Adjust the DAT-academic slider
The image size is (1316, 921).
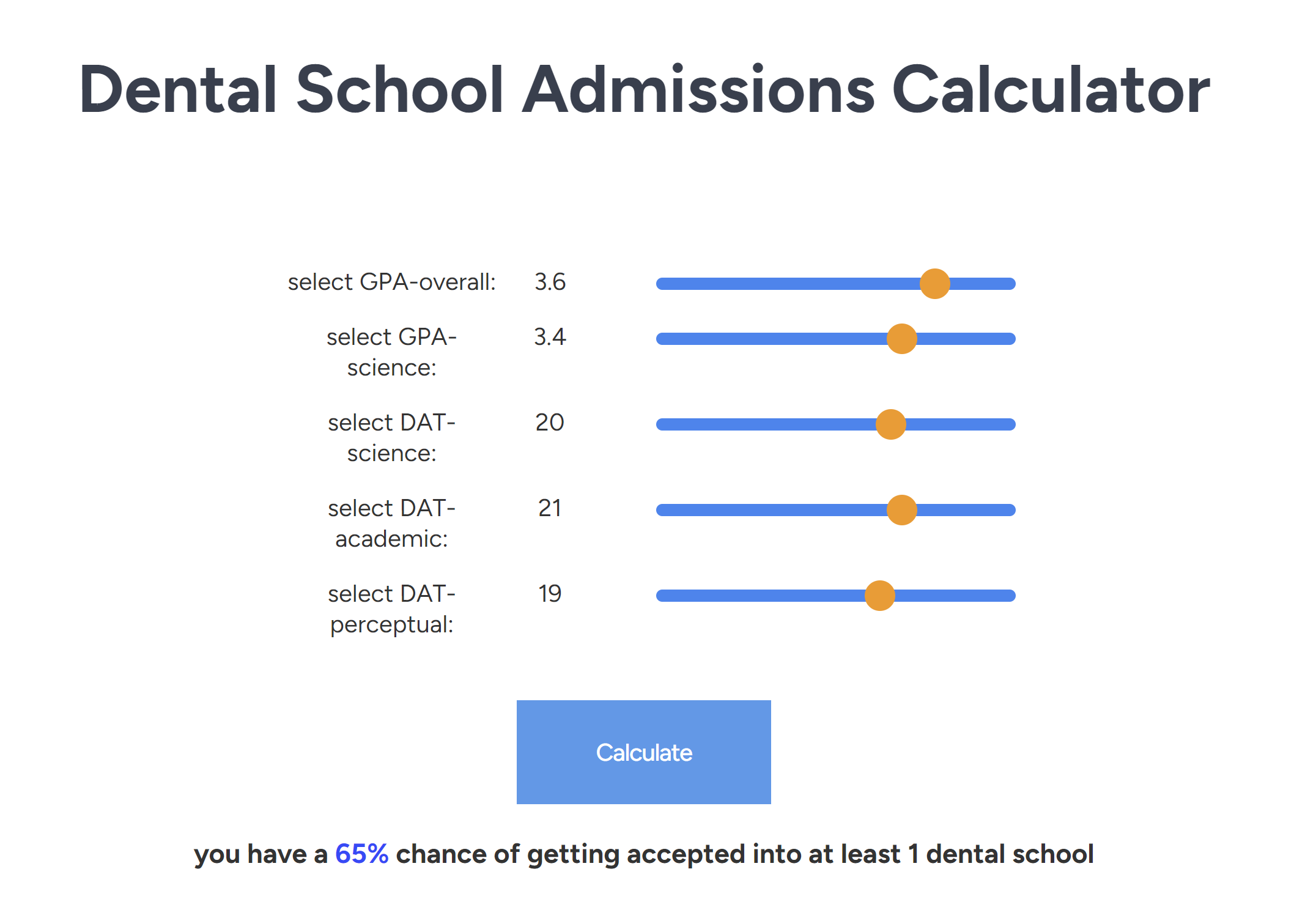901,509
